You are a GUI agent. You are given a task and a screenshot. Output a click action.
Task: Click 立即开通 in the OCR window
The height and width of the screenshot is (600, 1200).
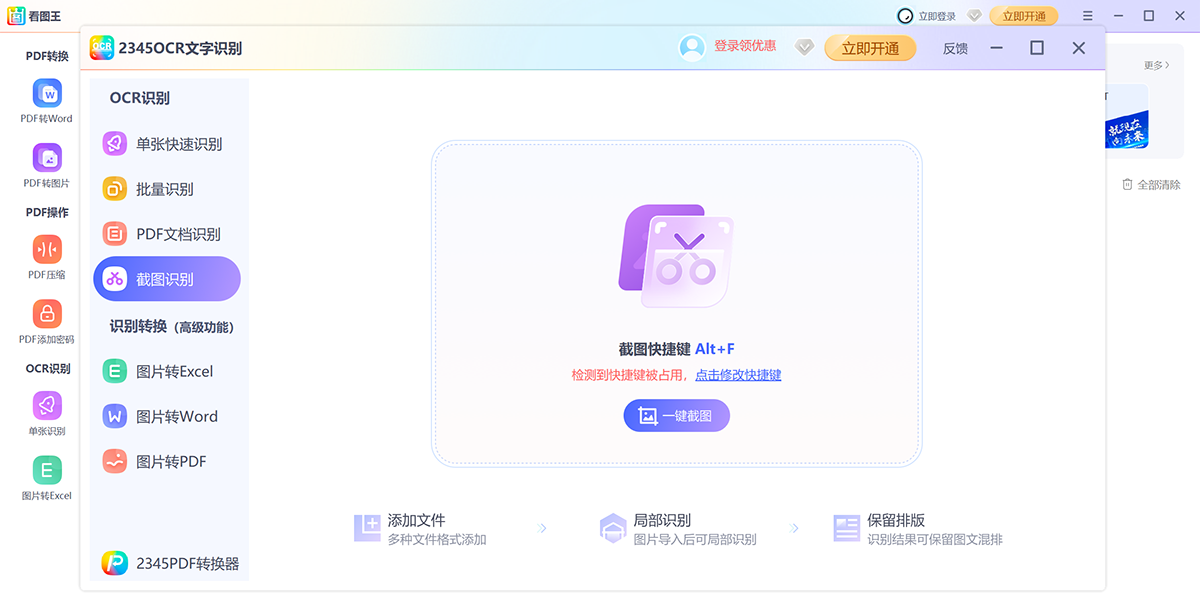click(870, 47)
